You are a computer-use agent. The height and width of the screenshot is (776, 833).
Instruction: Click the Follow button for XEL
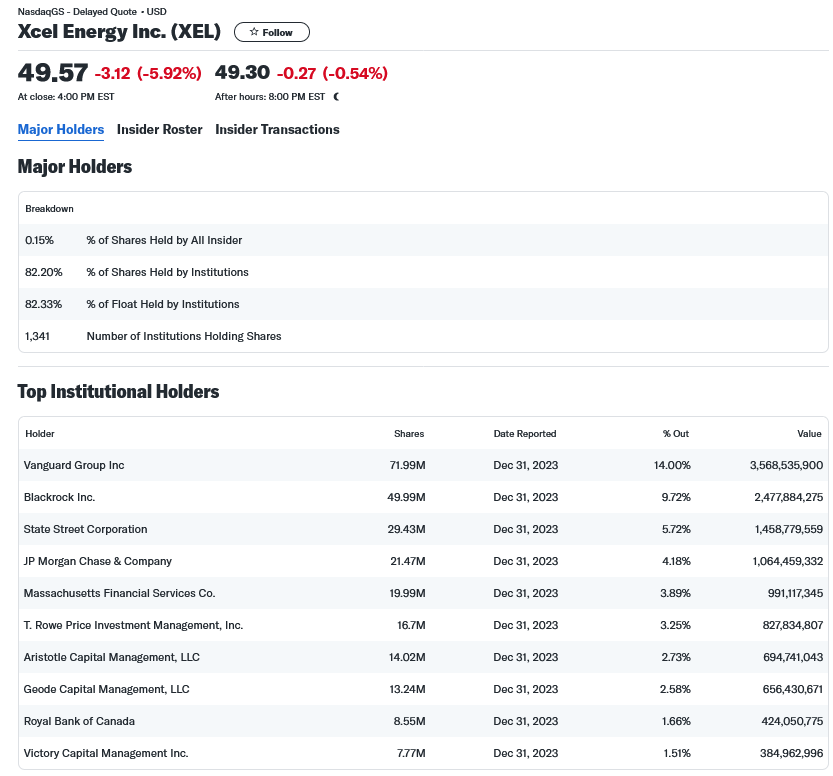(x=271, y=32)
